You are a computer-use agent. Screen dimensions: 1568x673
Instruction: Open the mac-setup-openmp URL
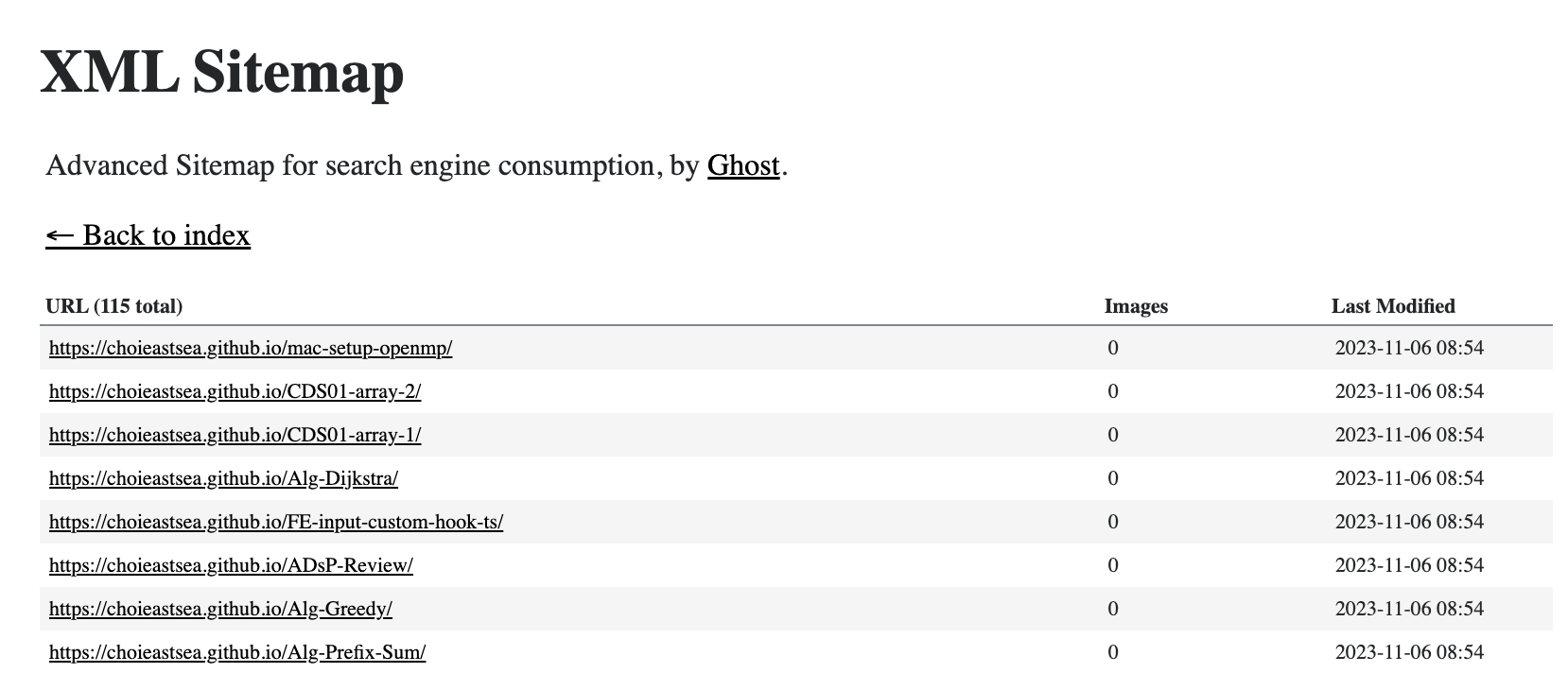point(251,348)
